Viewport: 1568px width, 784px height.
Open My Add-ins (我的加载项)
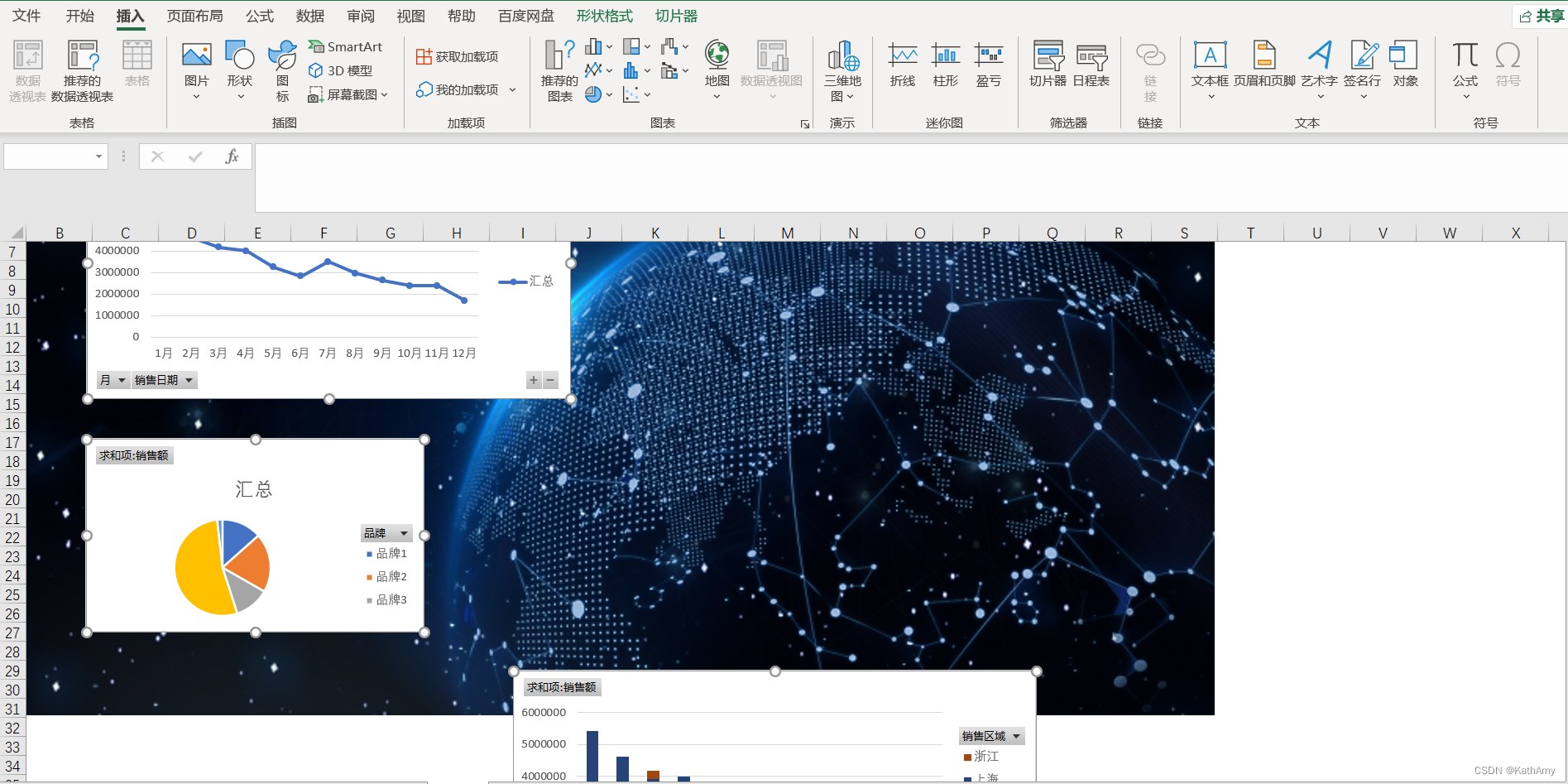pos(466,89)
